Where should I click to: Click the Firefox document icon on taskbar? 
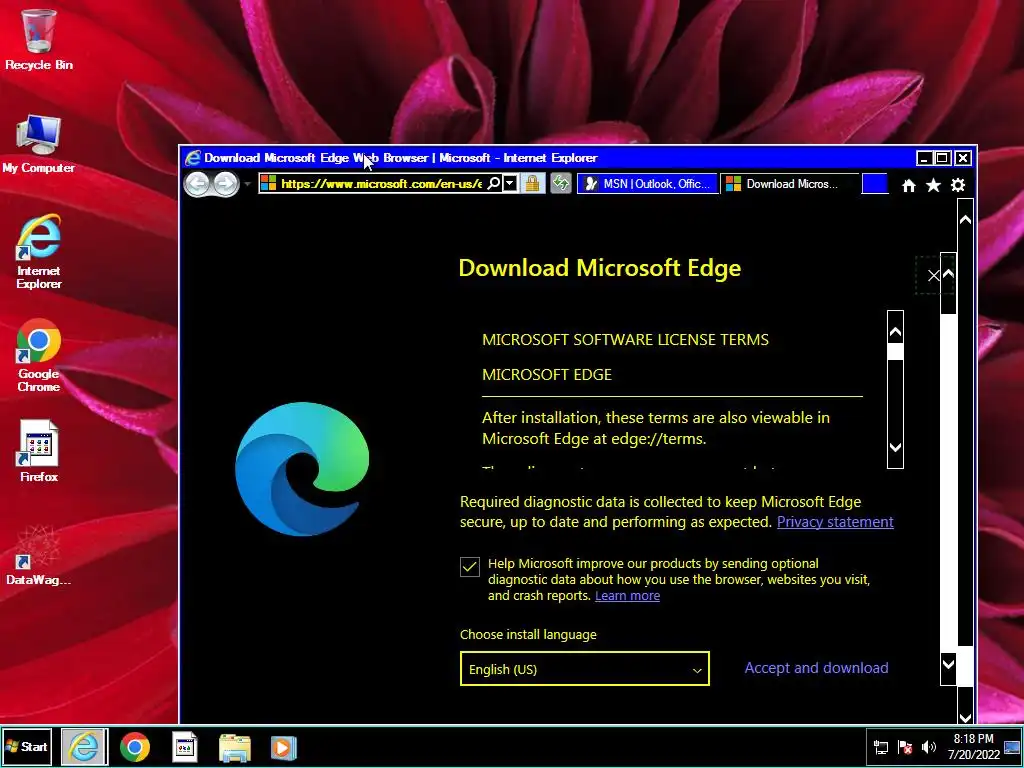[x=185, y=747]
